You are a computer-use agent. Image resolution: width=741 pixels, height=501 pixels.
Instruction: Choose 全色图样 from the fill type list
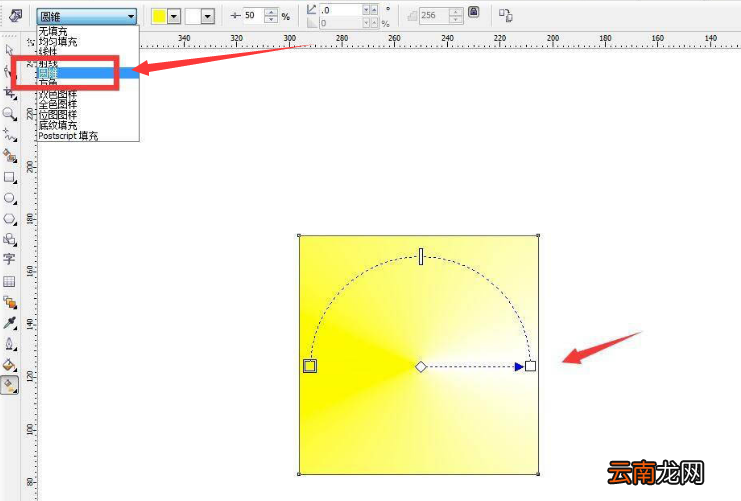coord(58,104)
